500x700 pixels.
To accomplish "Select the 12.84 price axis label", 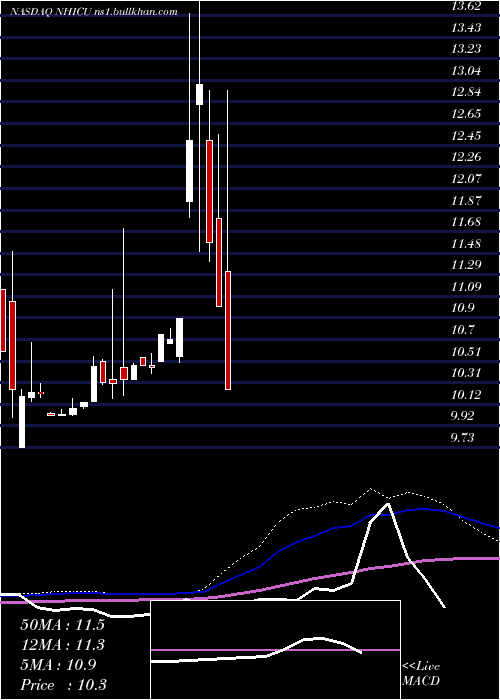I will (x=466, y=92).
